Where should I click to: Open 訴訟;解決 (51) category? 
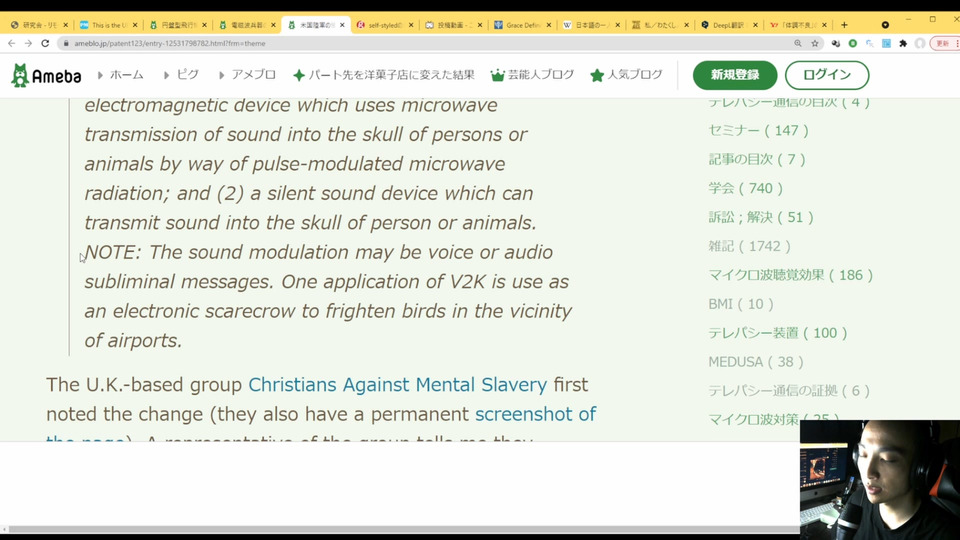point(761,217)
